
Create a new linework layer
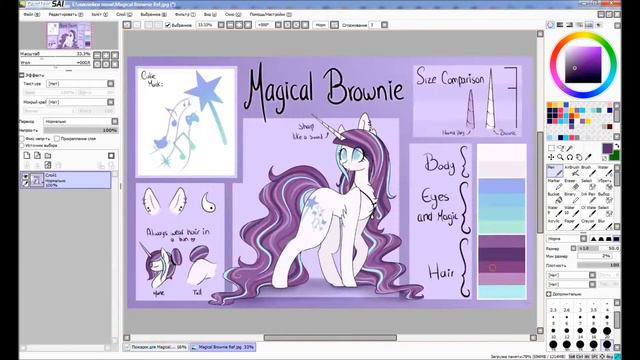[38, 156]
